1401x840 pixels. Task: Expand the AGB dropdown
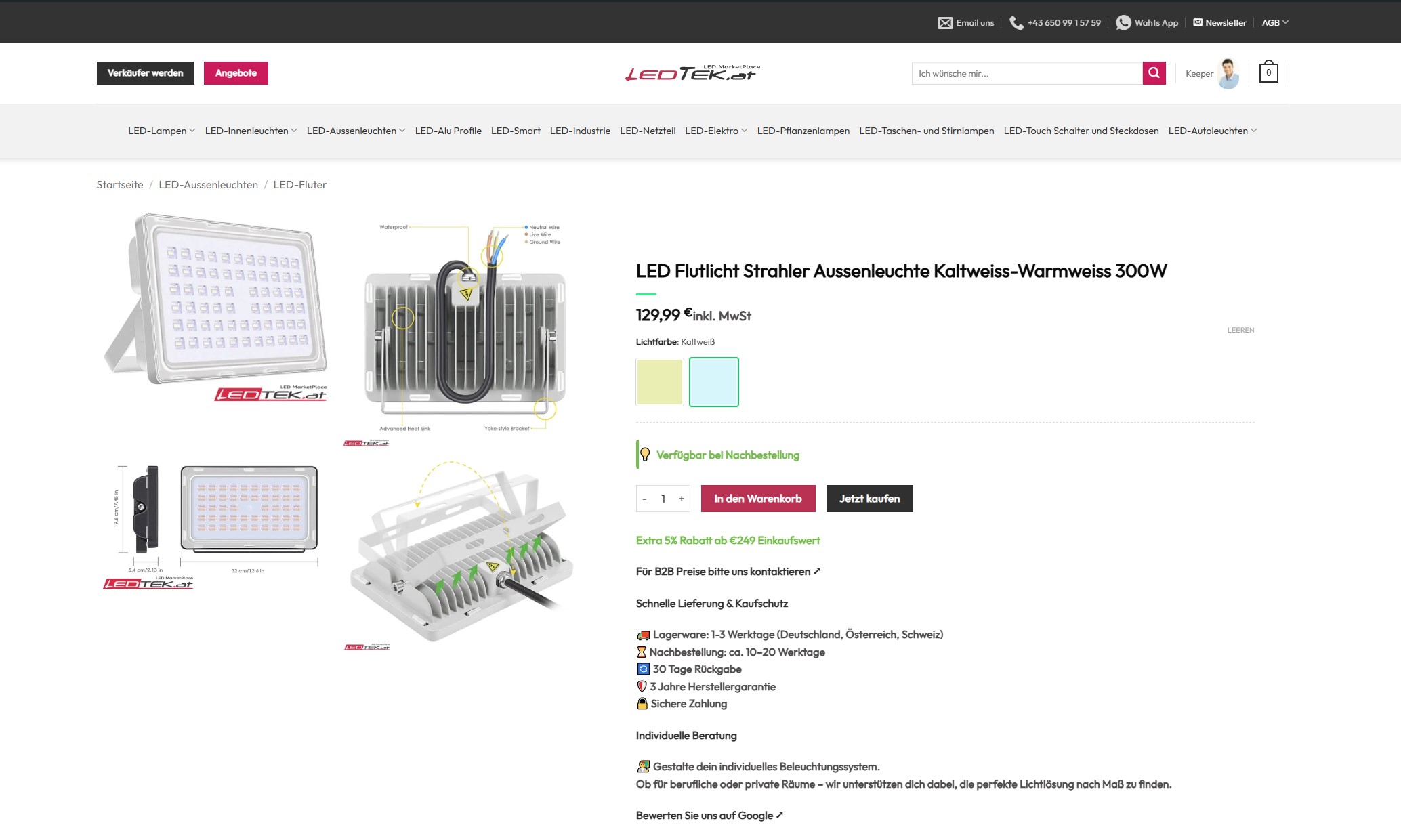pyautogui.click(x=1275, y=22)
